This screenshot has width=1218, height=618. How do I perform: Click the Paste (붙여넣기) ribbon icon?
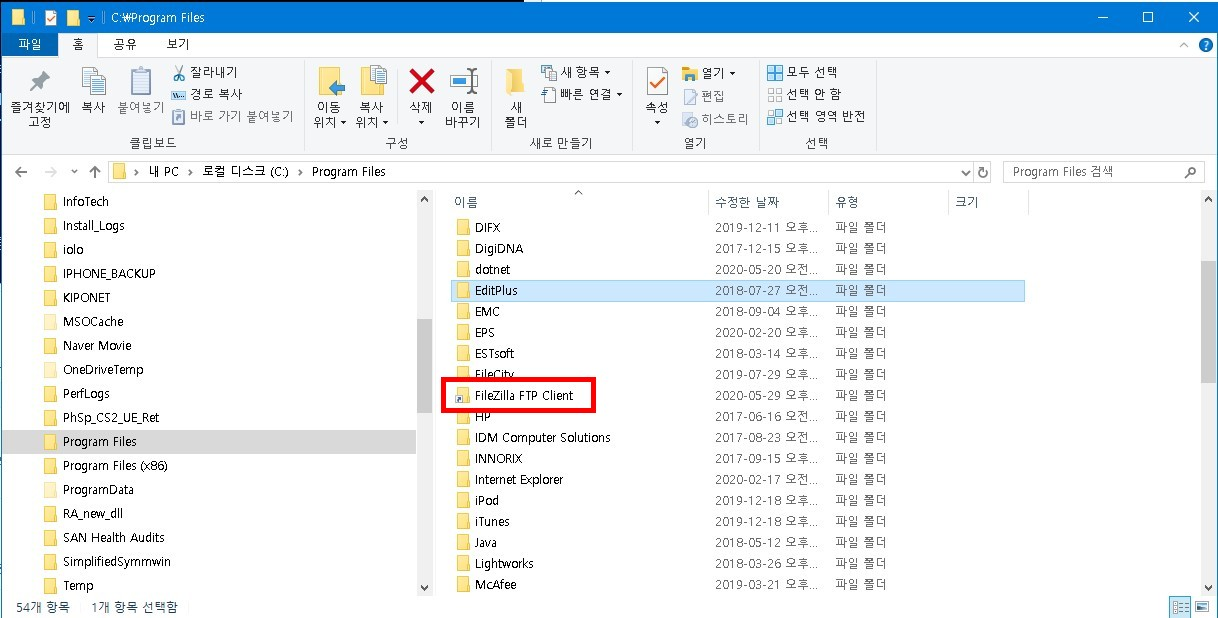click(x=141, y=82)
